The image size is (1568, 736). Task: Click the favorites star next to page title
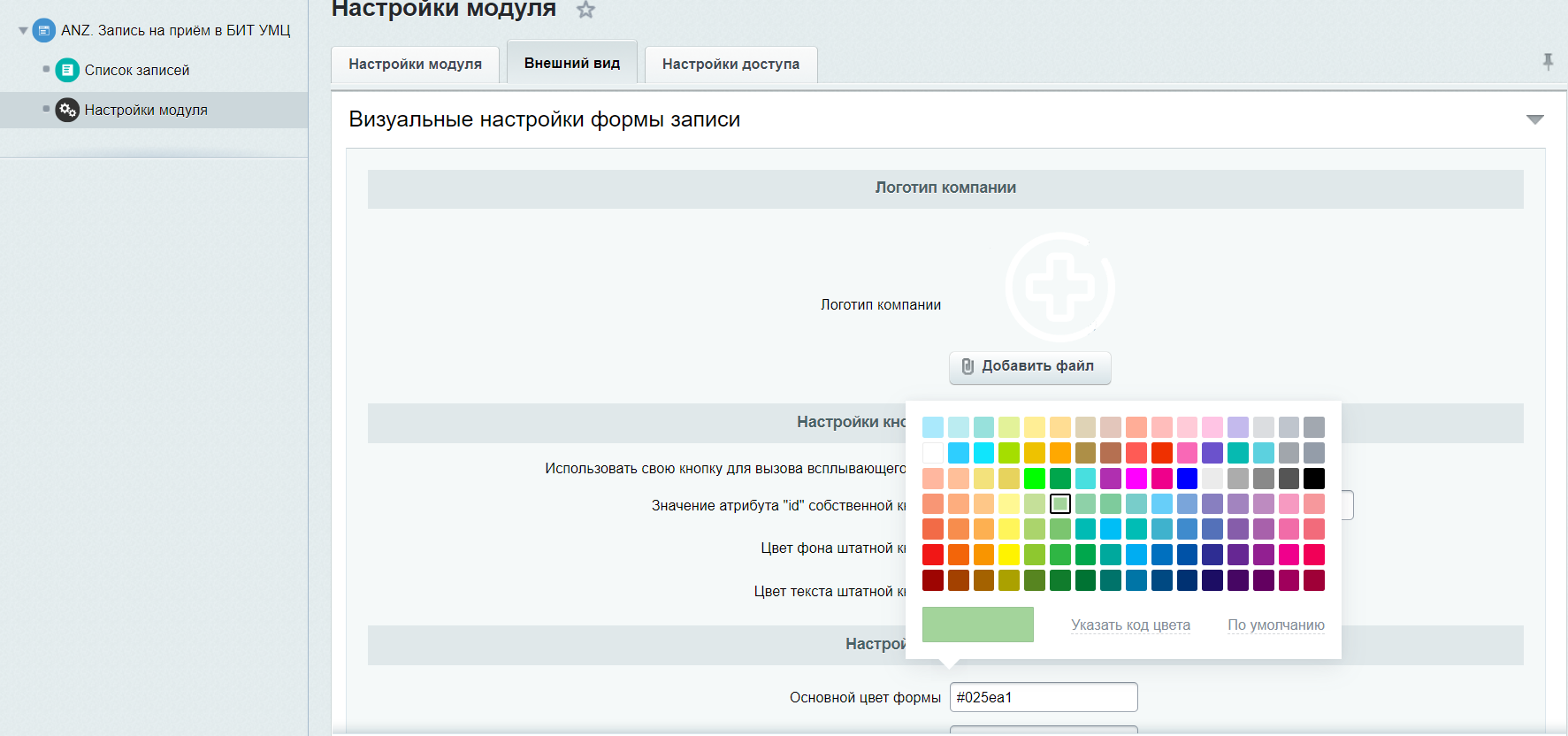click(x=585, y=11)
